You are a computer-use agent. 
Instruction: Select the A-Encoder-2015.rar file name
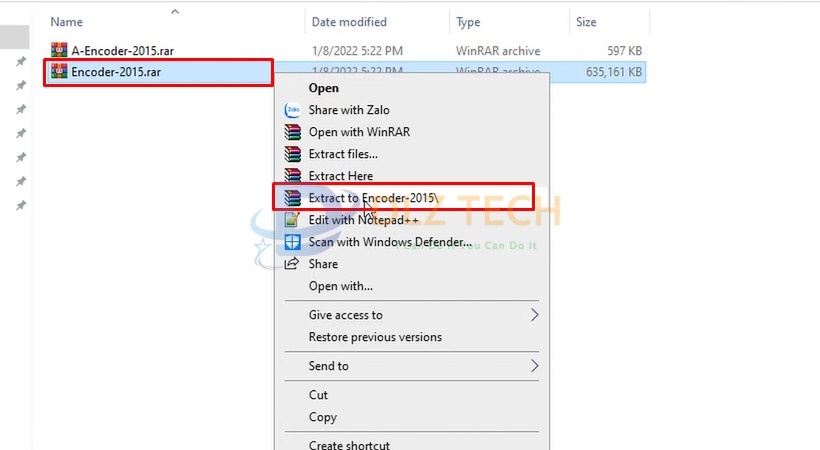click(122, 51)
